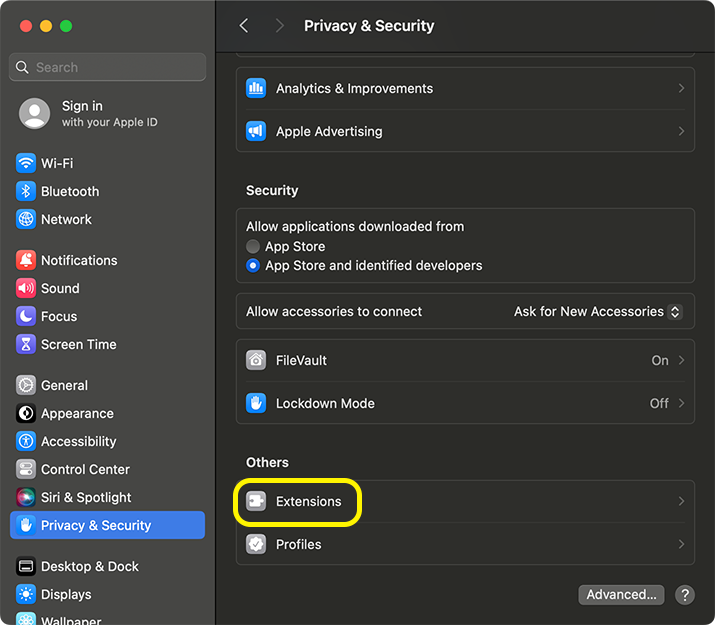This screenshot has height=625, width=715.
Task: Expand Analytics & Improvements chevron
Action: coord(681,88)
